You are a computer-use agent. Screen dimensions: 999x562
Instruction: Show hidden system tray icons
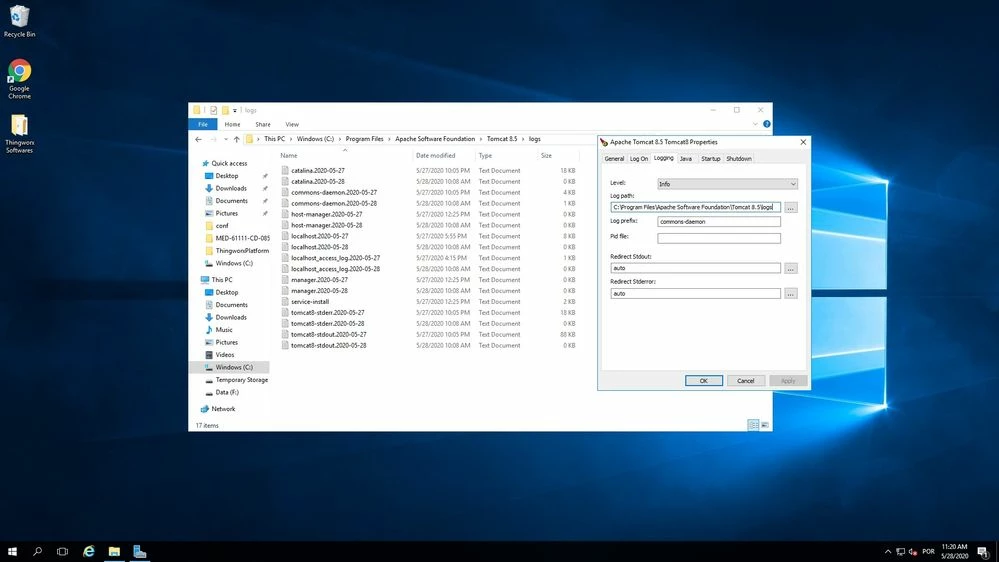888,551
